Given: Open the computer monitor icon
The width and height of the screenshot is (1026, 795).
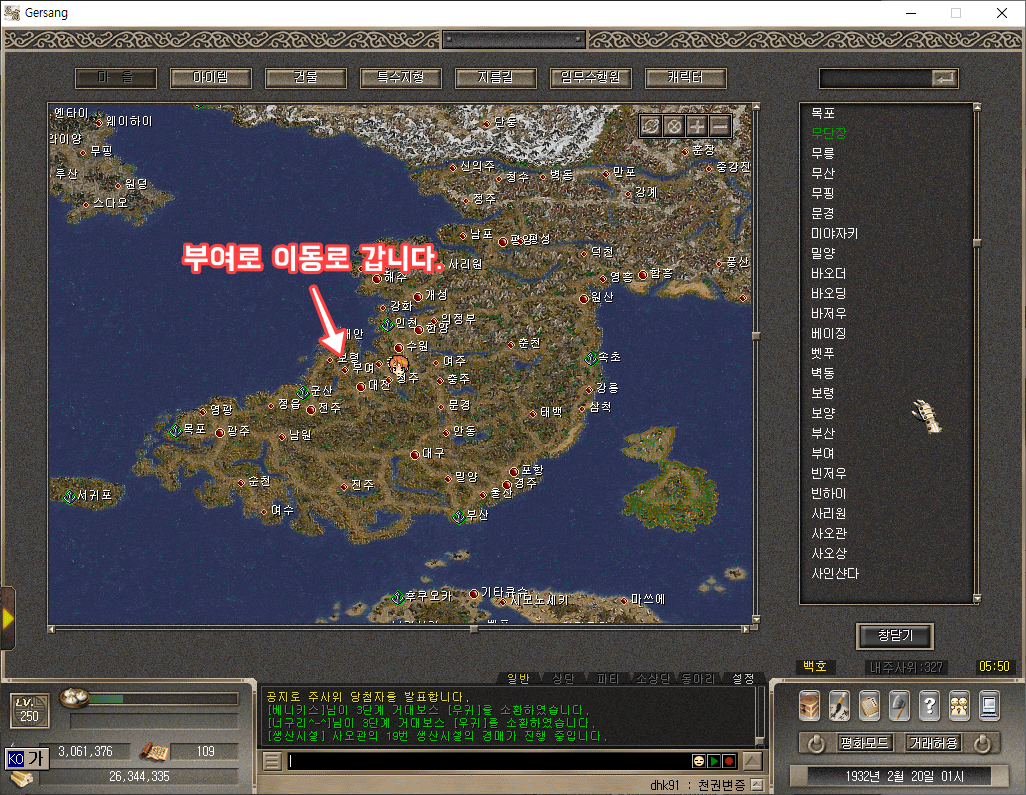Looking at the screenshot, I should [989, 706].
